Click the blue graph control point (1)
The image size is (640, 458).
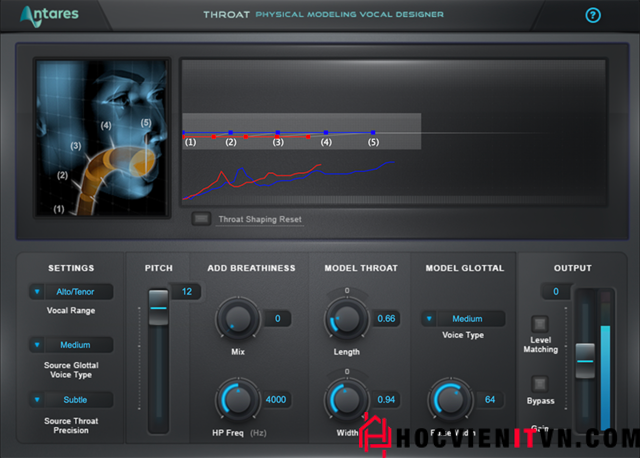coord(184,132)
